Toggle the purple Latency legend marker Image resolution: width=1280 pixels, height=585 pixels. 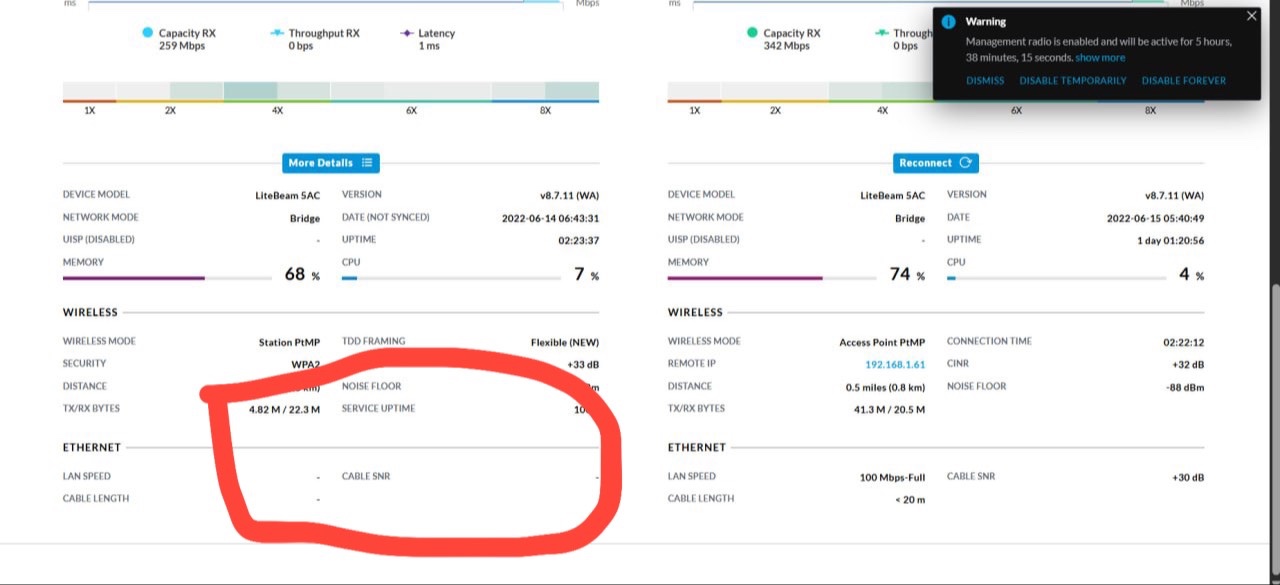click(x=407, y=33)
